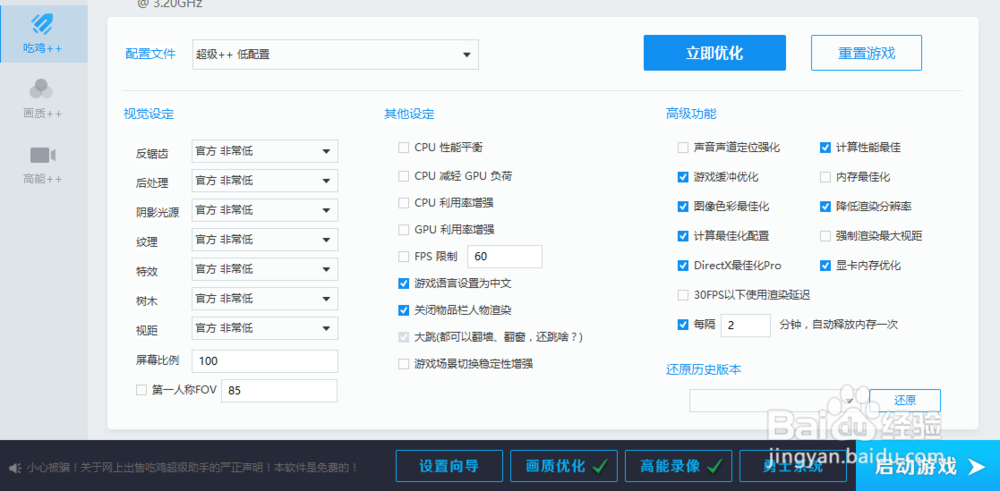This screenshot has width=1000, height=491.
Task: Click the 屏幕比例 input field
Action: pos(265,361)
